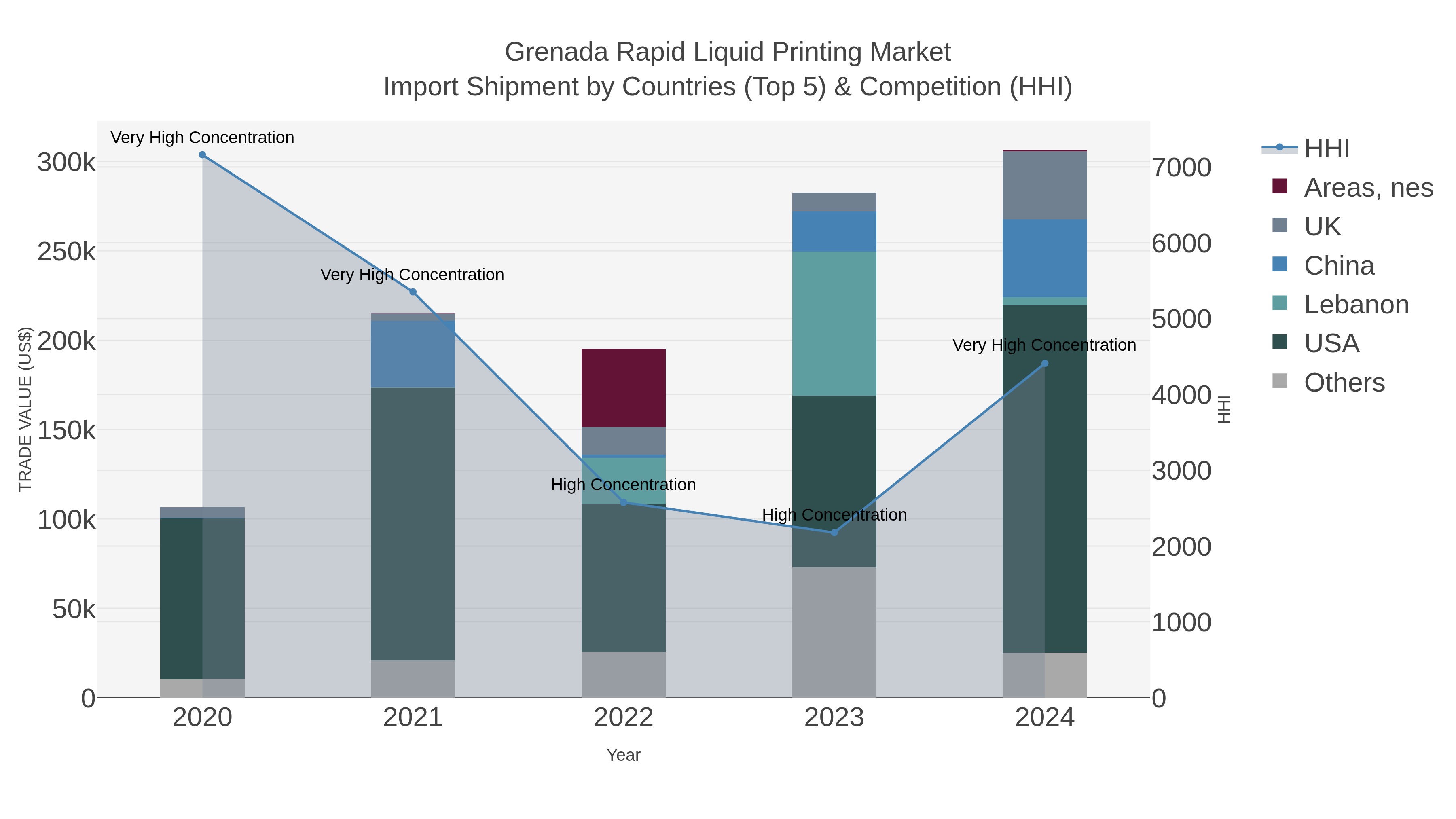Select the Others bar segment in 2021
This screenshot has width=1456, height=819.
click(x=413, y=679)
